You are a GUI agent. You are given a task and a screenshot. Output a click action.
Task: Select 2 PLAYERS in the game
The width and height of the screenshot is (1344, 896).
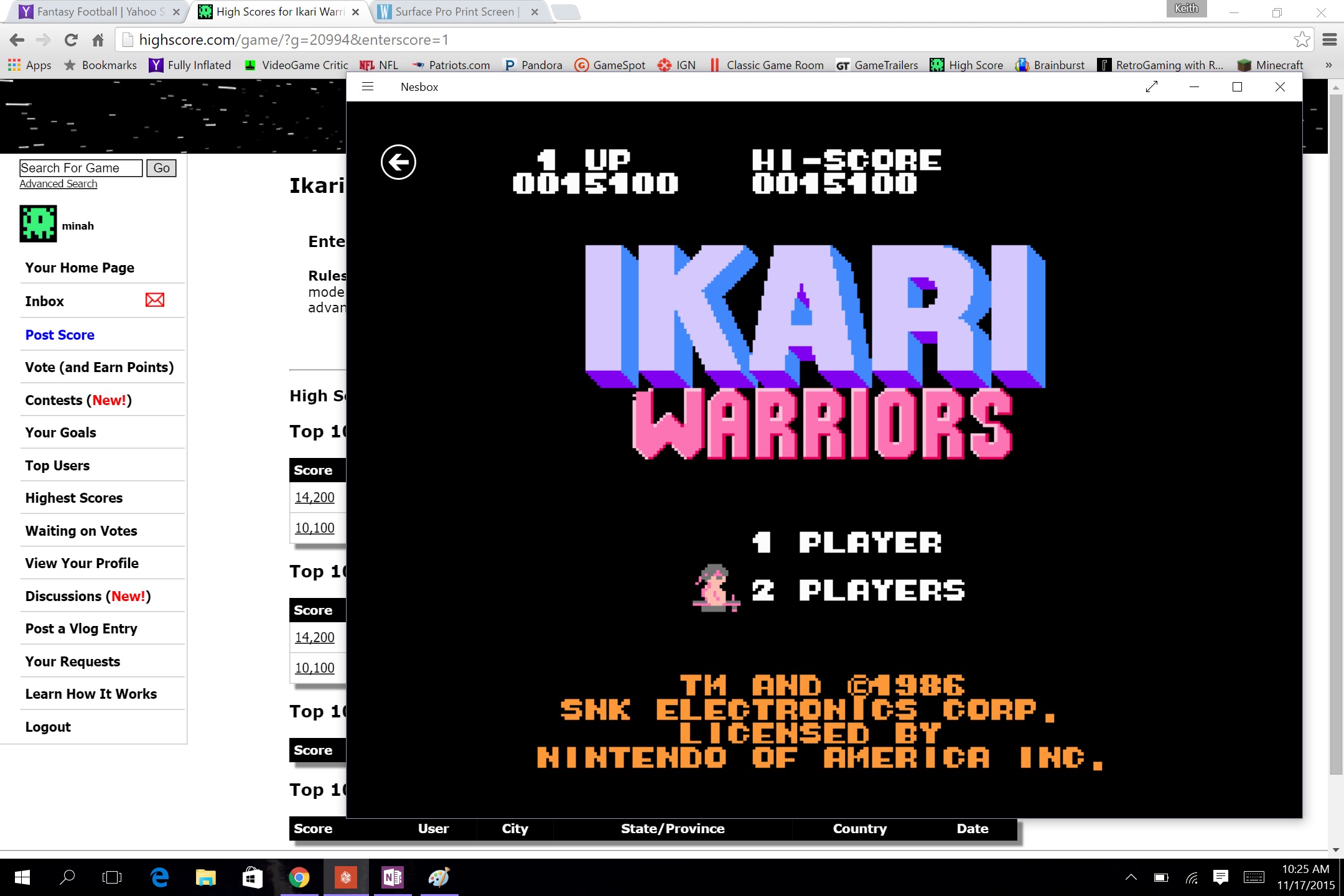858,590
